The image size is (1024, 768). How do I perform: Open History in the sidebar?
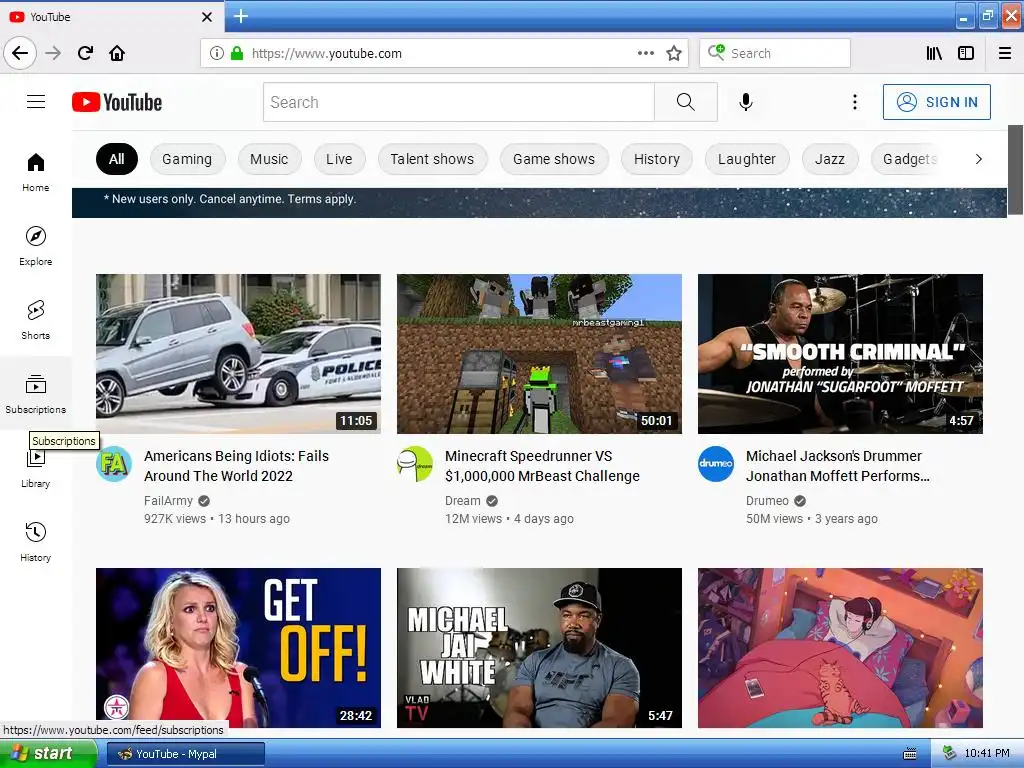[35, 541]
